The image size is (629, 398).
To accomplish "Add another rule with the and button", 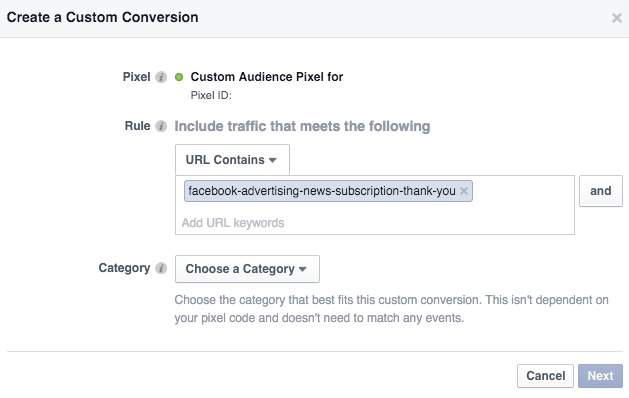I will [x=601, y=191].
